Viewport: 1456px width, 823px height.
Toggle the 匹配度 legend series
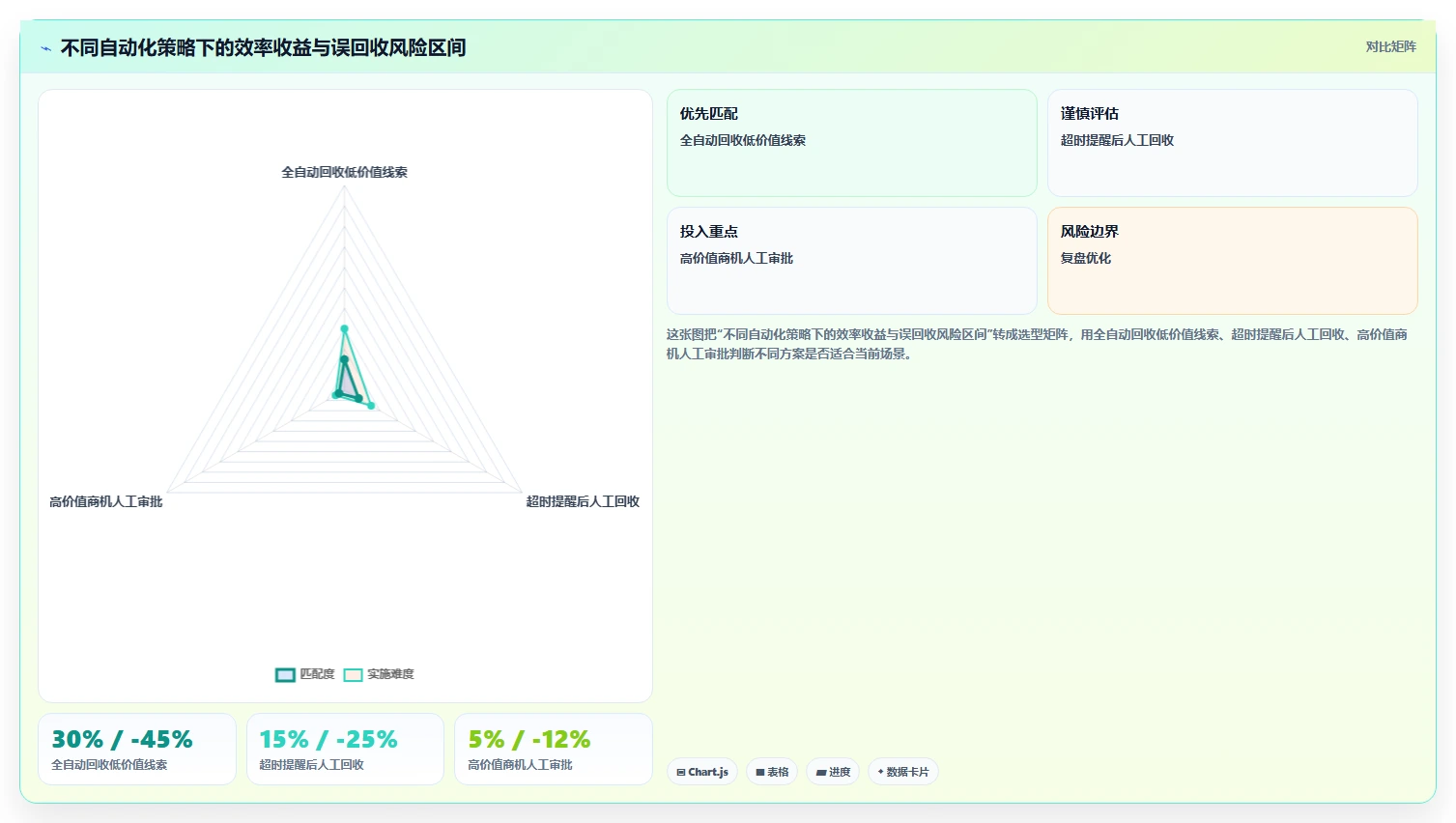point(305,674)
